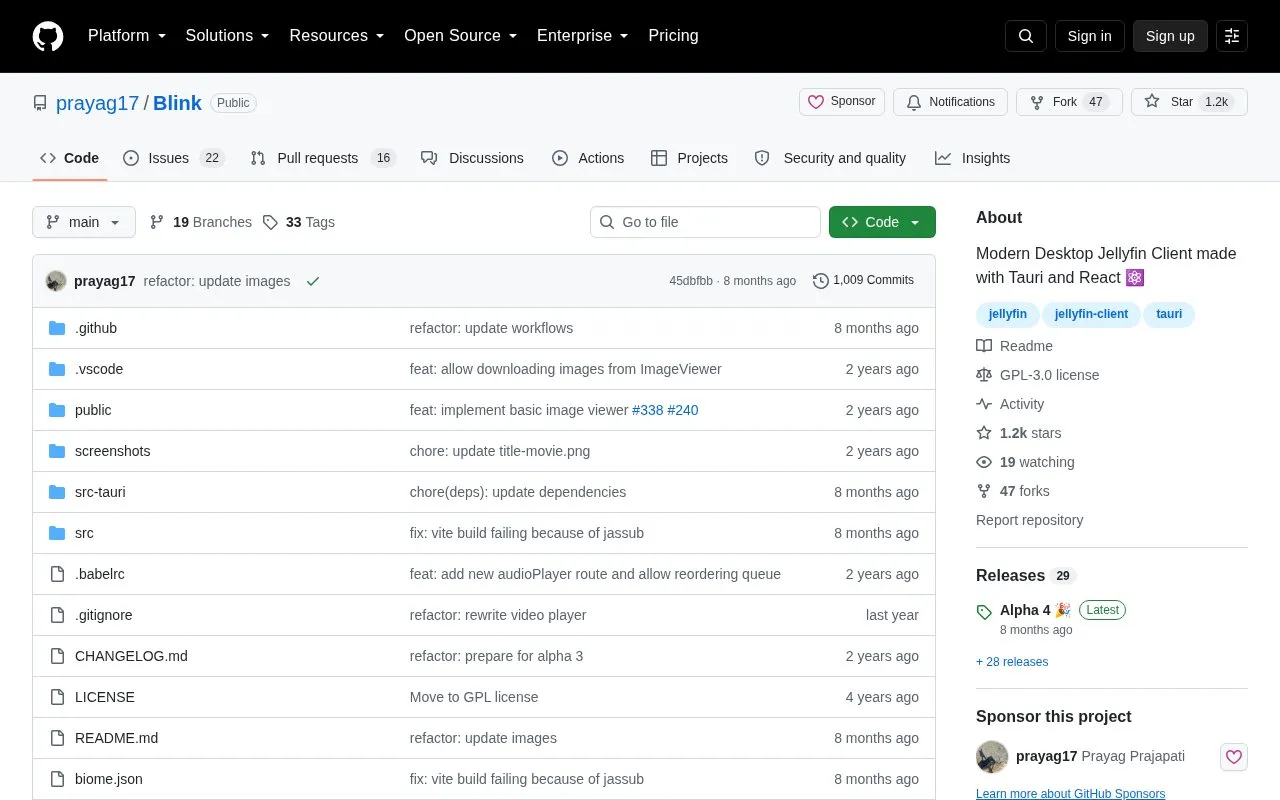
Task: Toggle Notifications for this repository
Action: pyautogui.click(x=950, y=102)
